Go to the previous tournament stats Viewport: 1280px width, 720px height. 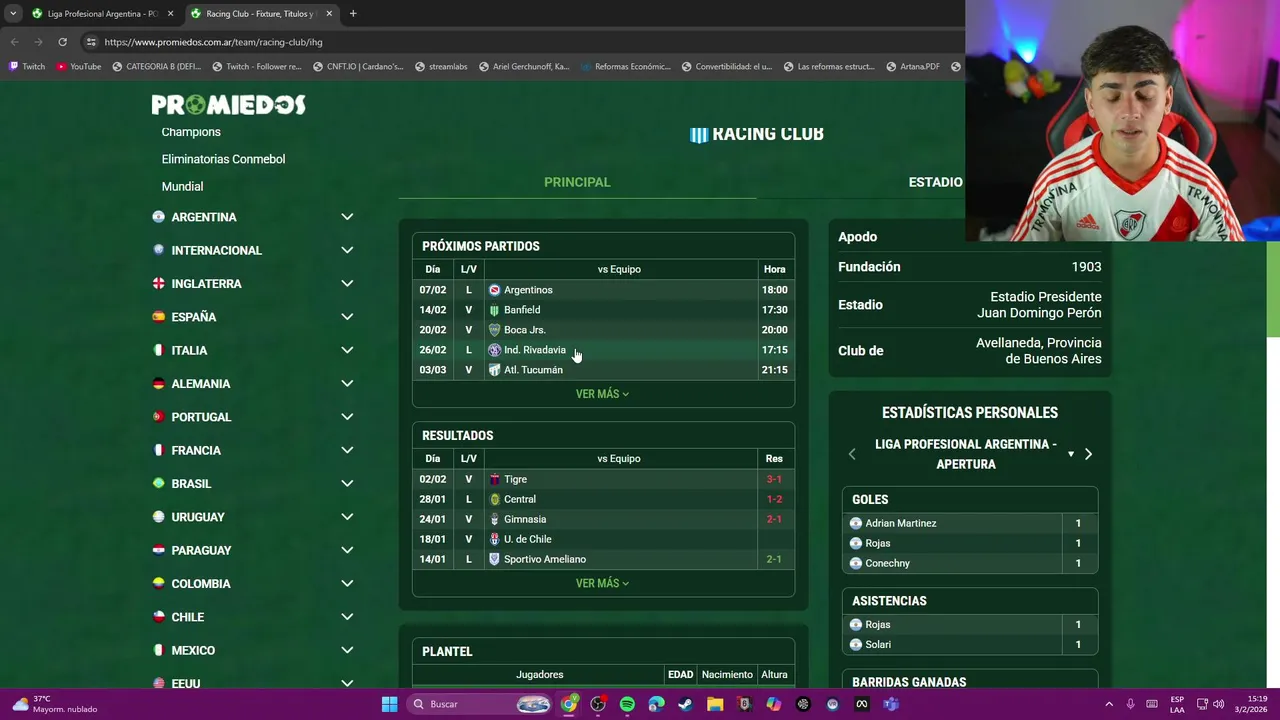(x=852, y=454)
